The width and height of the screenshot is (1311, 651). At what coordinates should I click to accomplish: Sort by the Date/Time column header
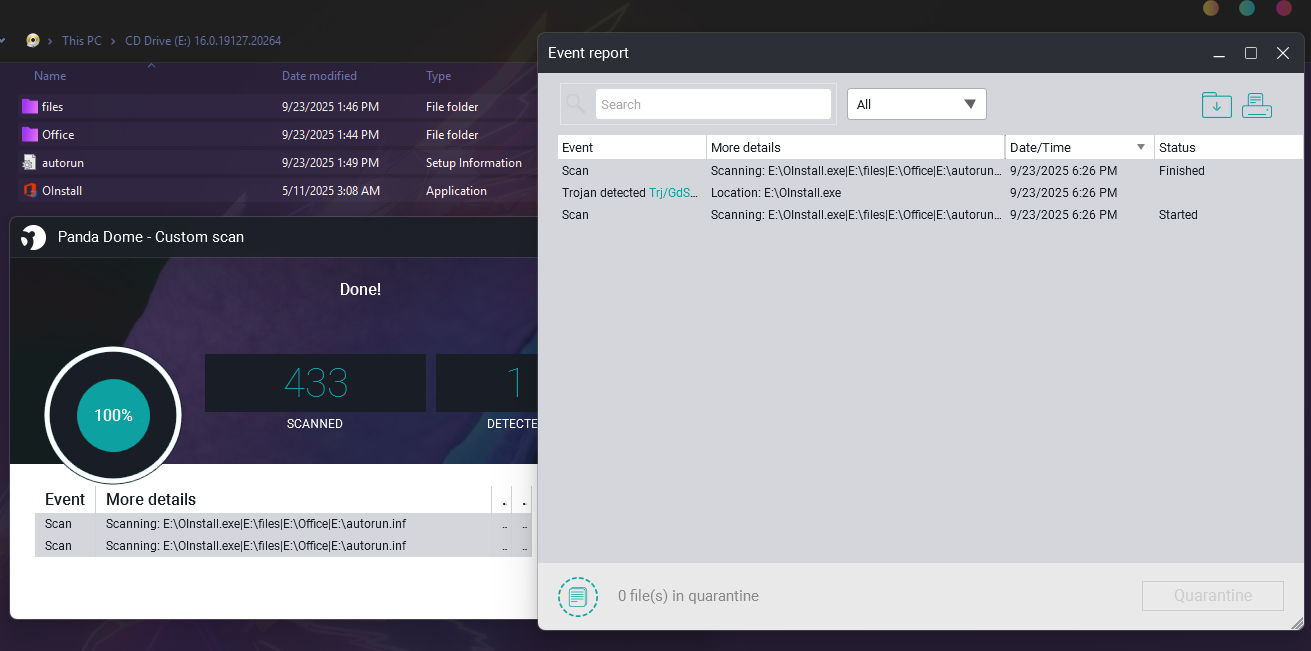[x=1080, y=147]
